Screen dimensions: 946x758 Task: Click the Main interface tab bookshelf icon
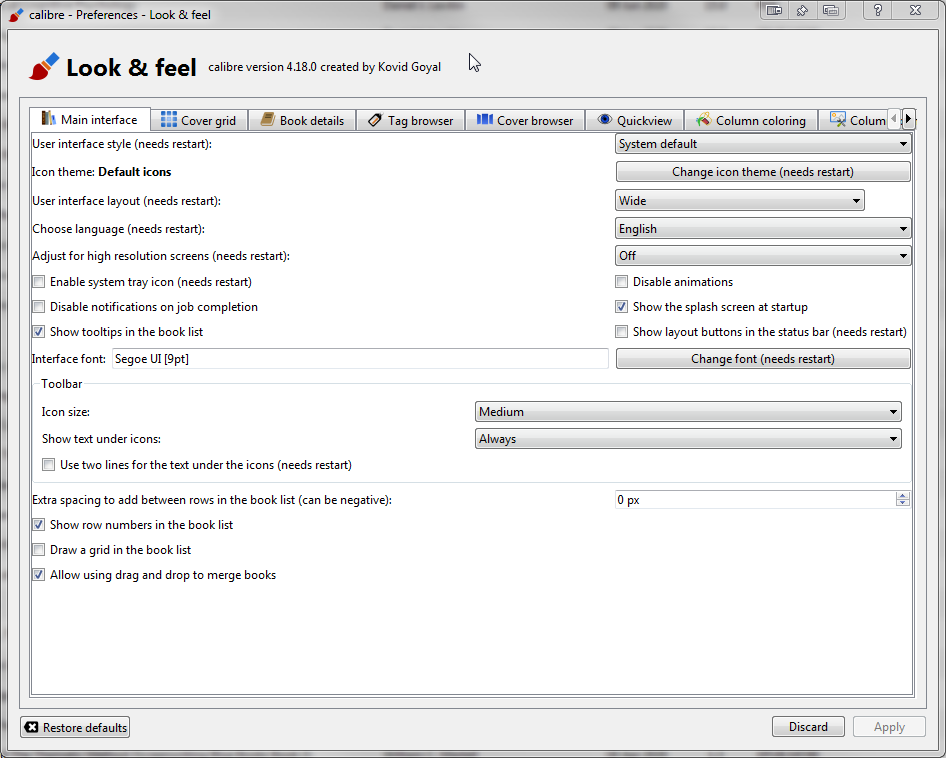tap(49, 119)
